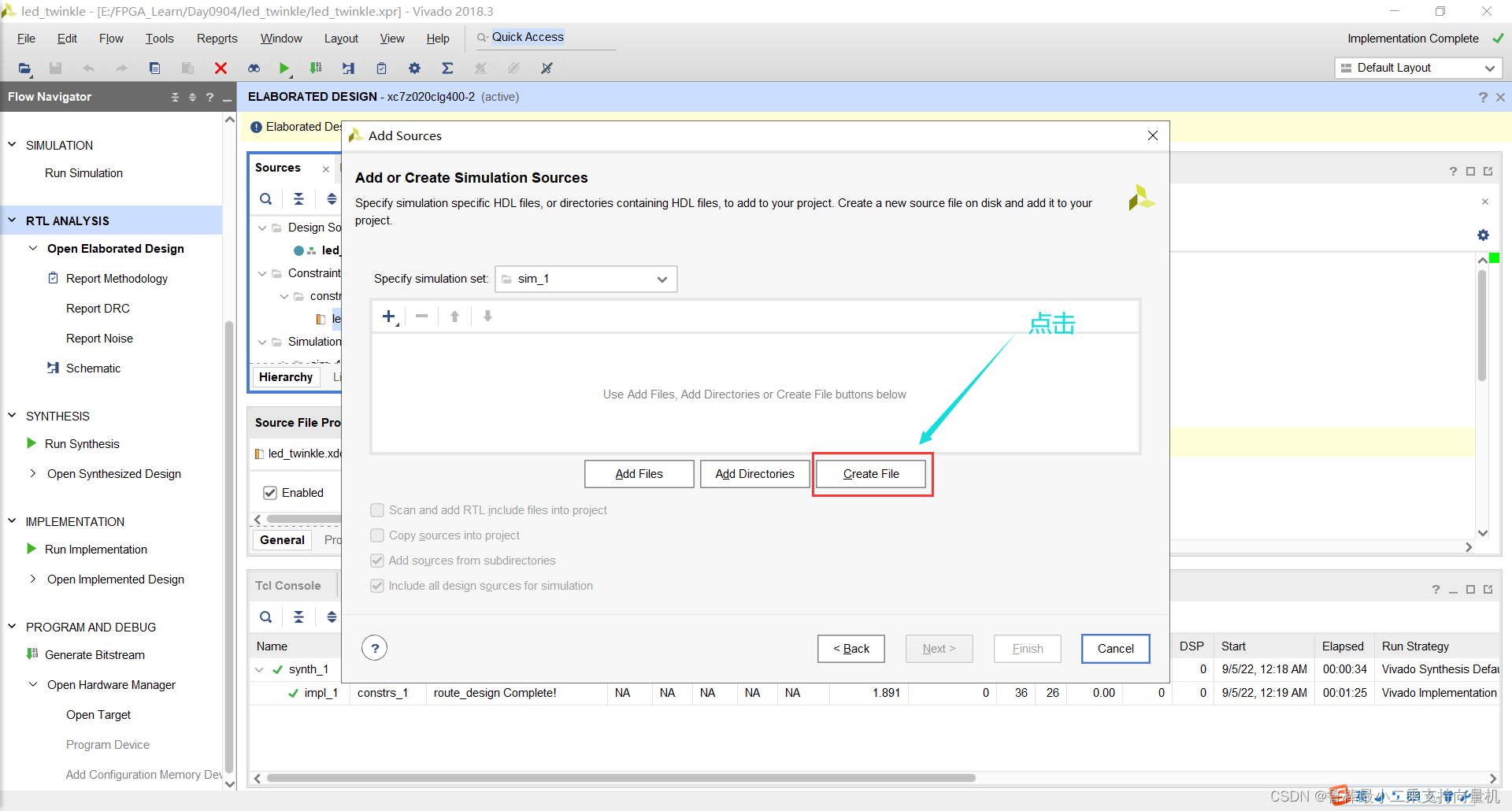Screen dimensions: 1512x811
Task: Toggle 'Copy sources into project' checkbox
Action: (377, 535)
